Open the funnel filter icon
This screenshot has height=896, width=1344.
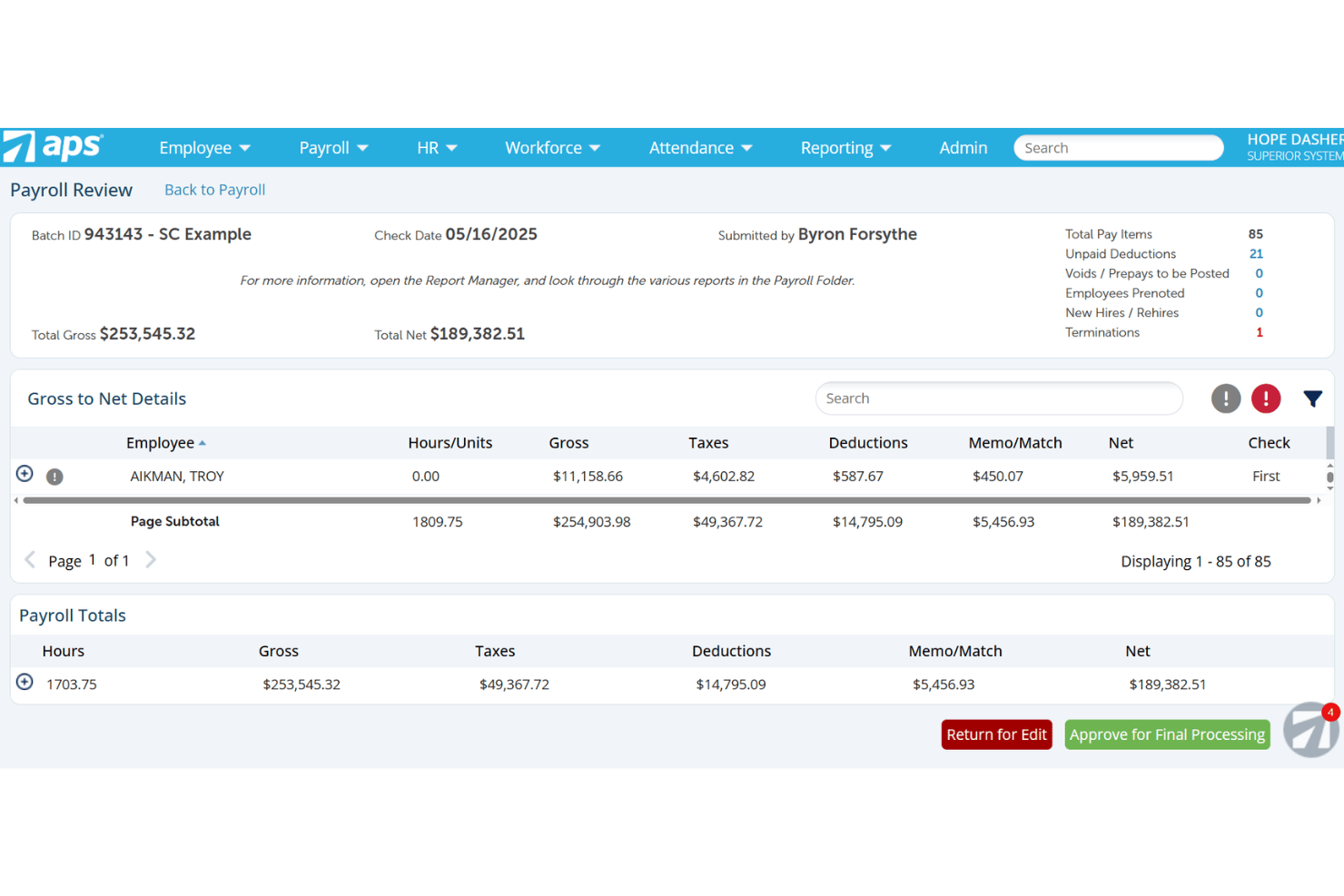point(1312,399)
